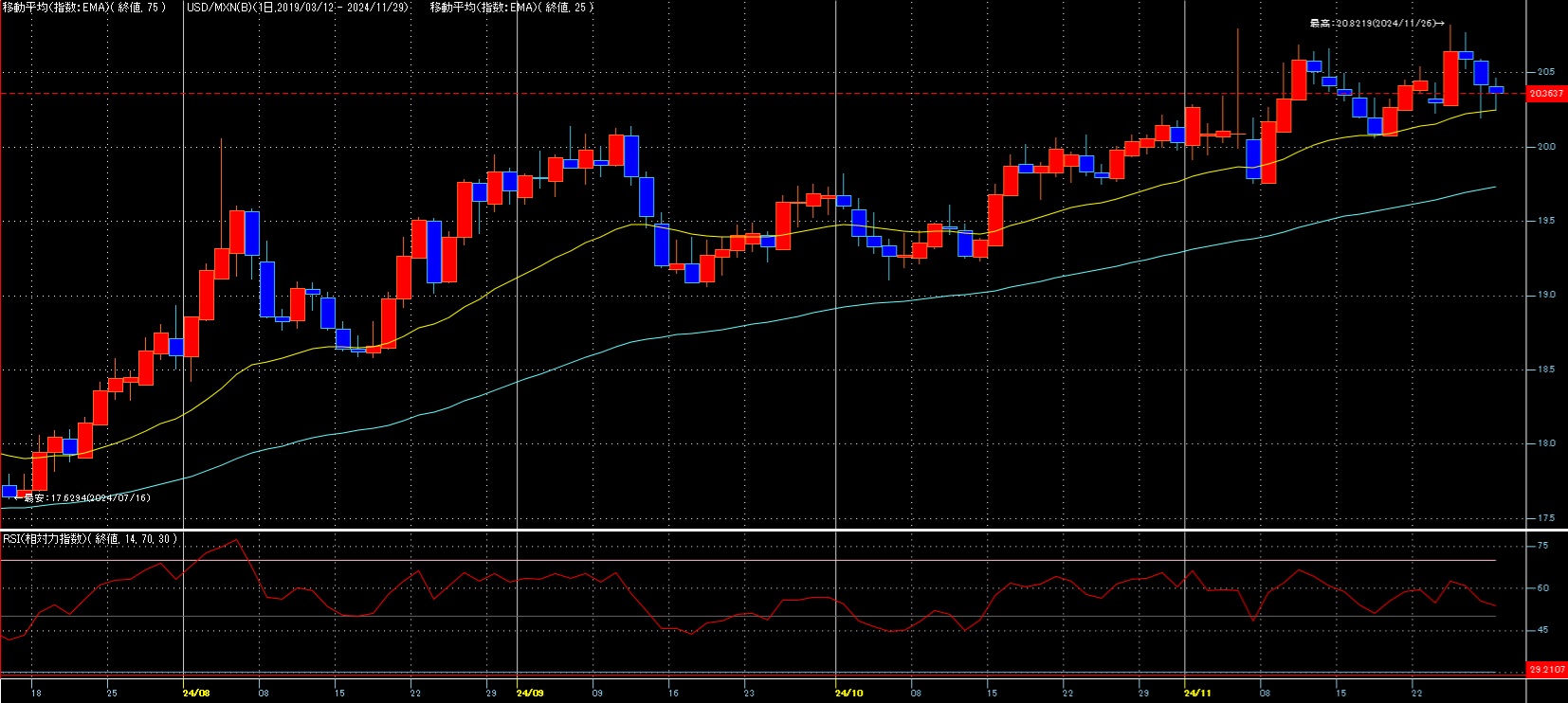Image resolution: width=1568 pixels, height=703 pixels.
Task: Click the 09 date label after 24/09
Action: coord(597,694)
